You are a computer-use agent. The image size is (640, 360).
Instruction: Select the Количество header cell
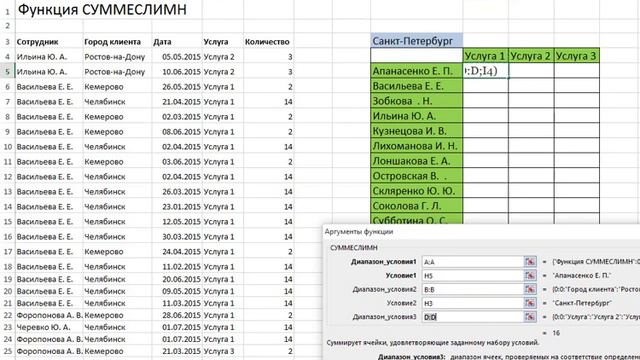point(268,42)
